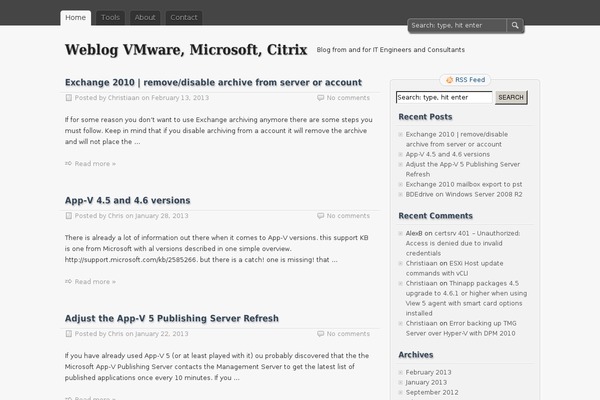The width and height of the screenshot is (600, 400).
Task: Open the January 2013 archive
Action: pyautogui.click(x=426, y=382)
